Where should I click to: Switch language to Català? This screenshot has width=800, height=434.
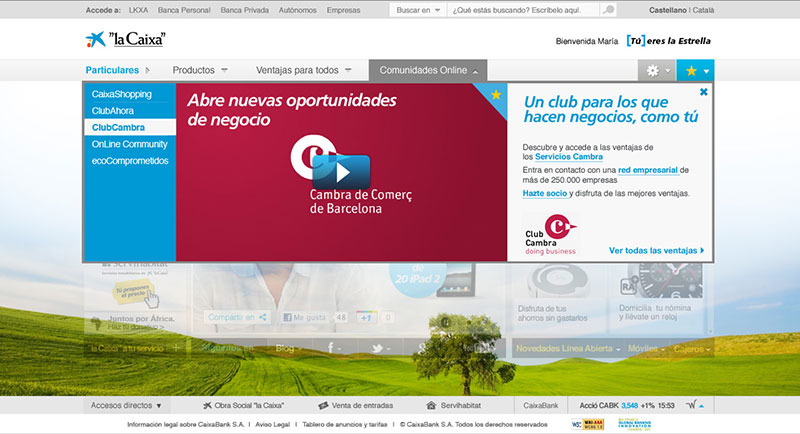tap(703, 10)
